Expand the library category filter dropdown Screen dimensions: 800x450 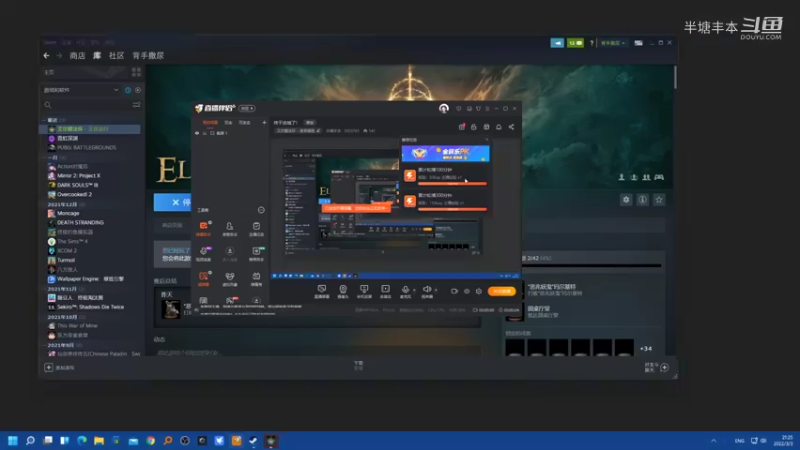tap(116, 90)
